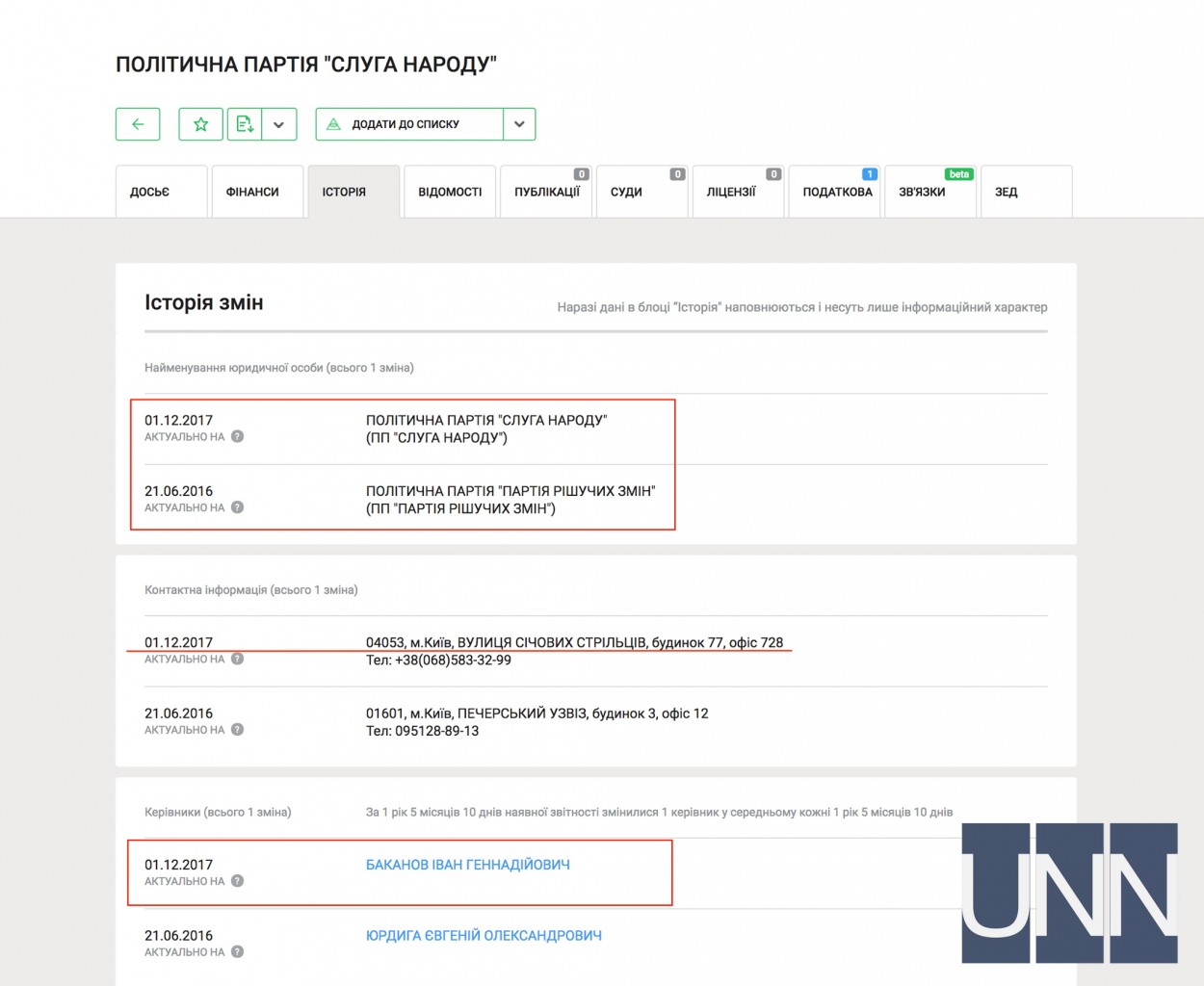Open the Суди tab
This screenshot has width=1204, height=986.
(x=641, y=192)
